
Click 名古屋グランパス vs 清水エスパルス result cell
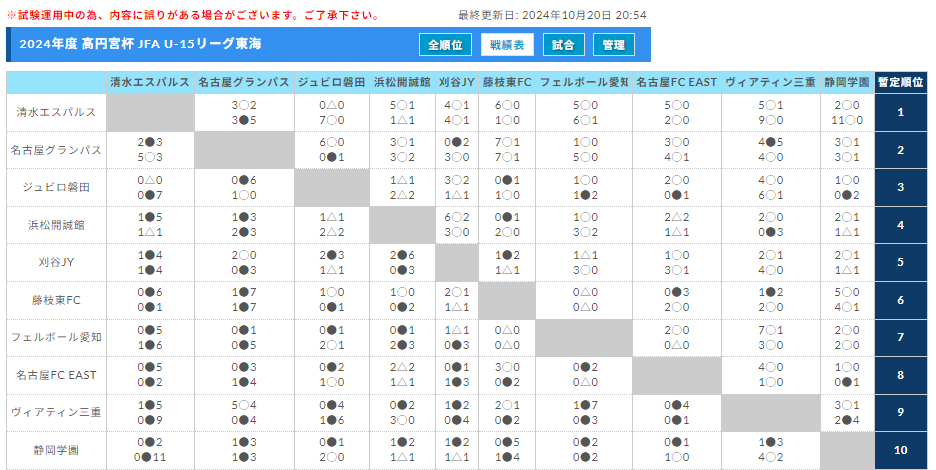coord(150,150)
